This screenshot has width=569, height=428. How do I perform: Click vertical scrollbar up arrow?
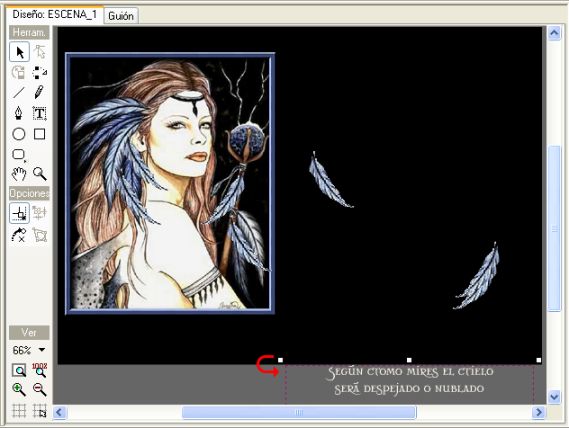coord(554,33)
